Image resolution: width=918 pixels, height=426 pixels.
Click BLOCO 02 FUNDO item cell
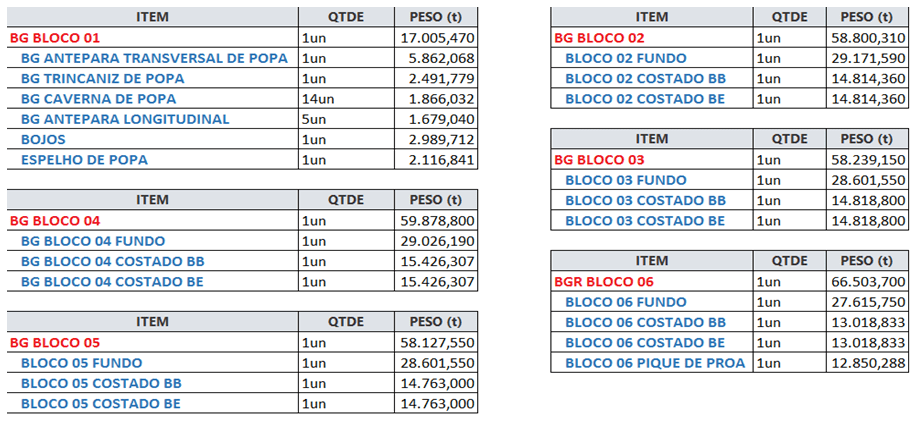pyautogui.click(x=652, y=59)
